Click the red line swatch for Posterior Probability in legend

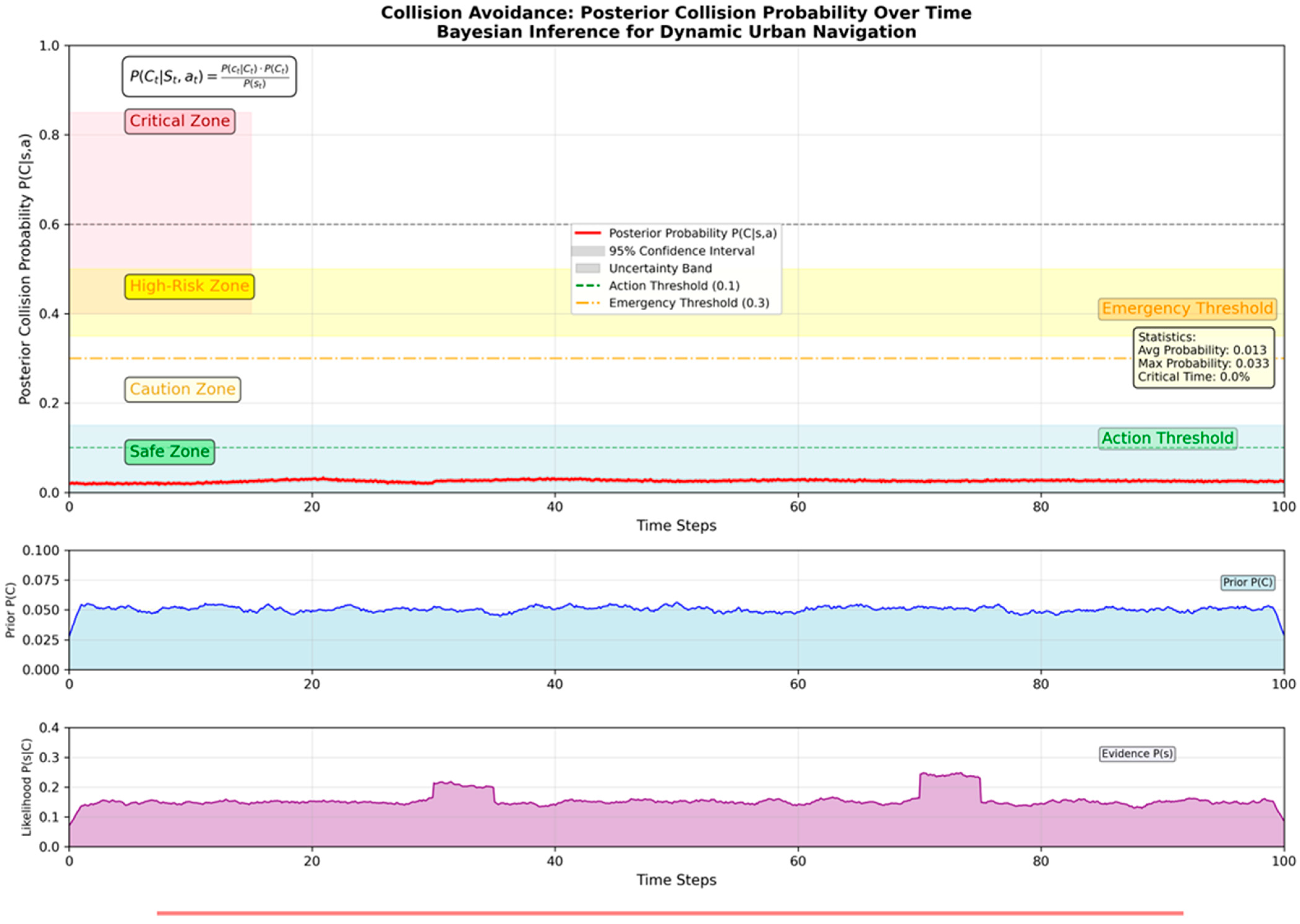point(587,233)
